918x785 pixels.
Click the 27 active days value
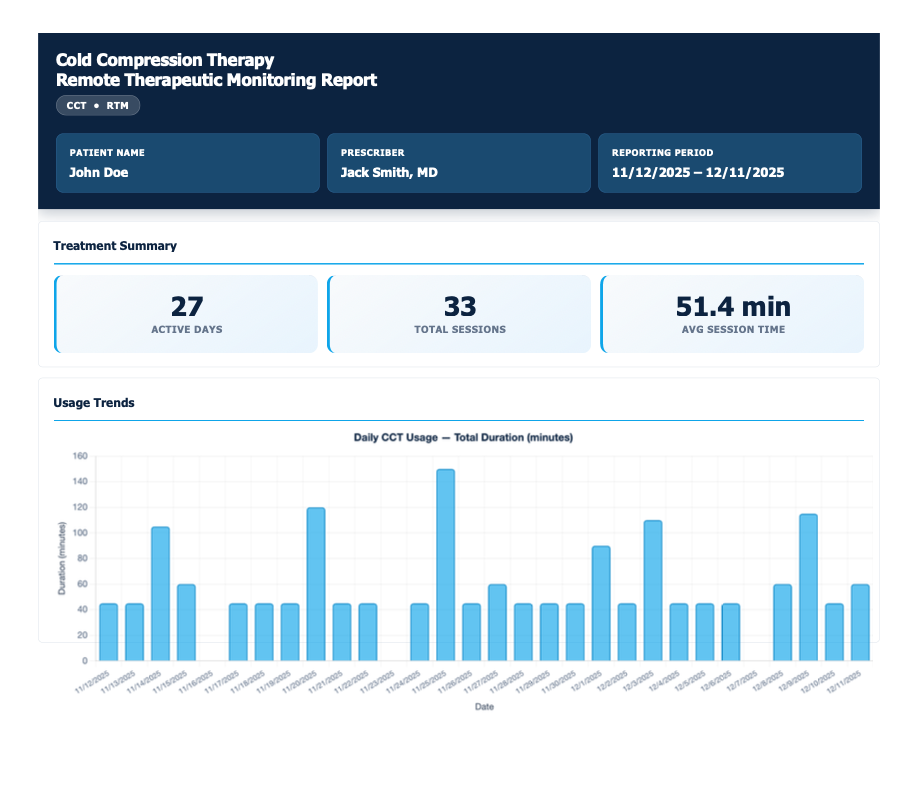point(187,306)
